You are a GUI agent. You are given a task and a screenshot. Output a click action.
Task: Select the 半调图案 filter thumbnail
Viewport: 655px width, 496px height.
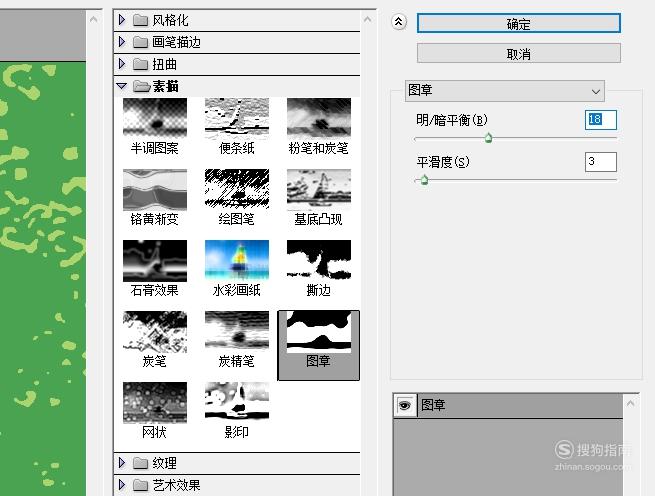(x=155, y=118)
